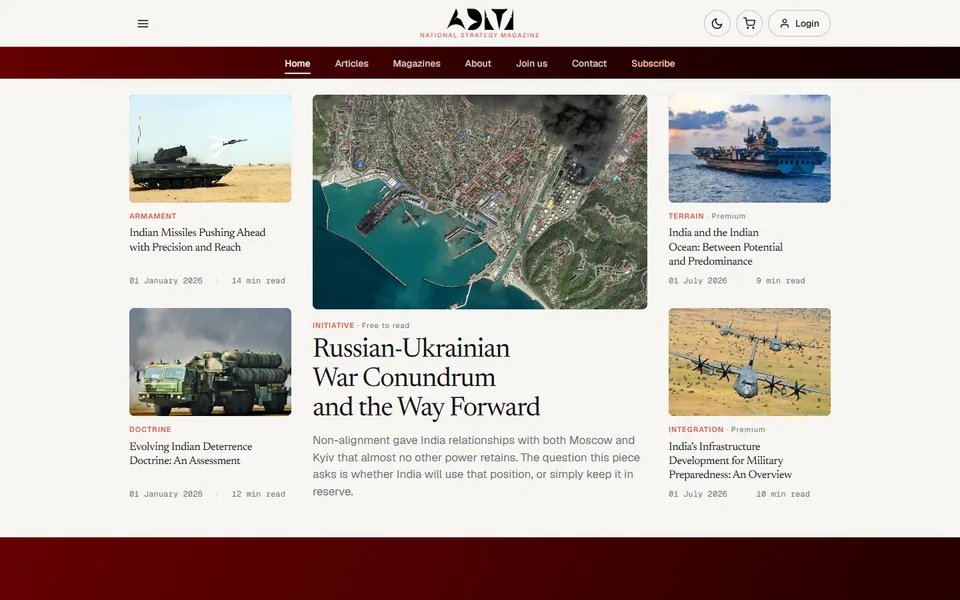Select the Home nav item
This screenshot has height=600, width=960.
coord(297,64)
